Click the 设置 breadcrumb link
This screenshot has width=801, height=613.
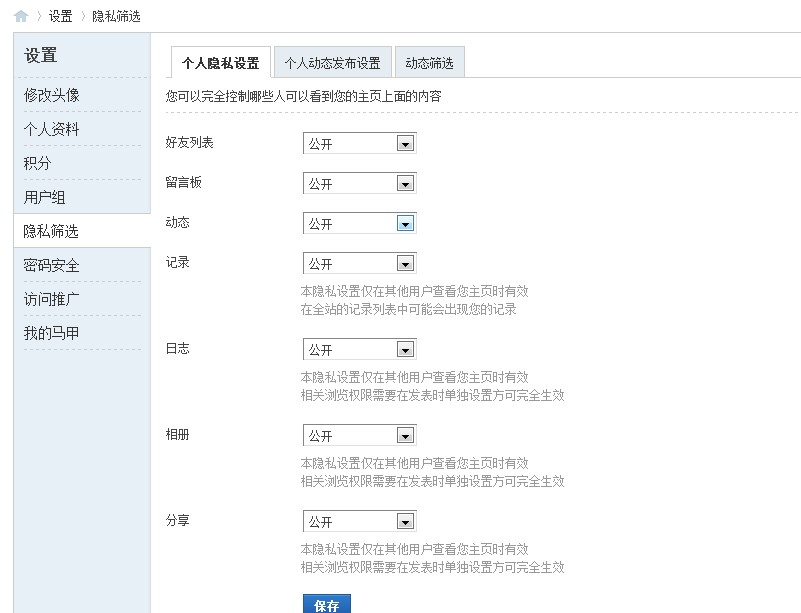[x=61, y=16]
